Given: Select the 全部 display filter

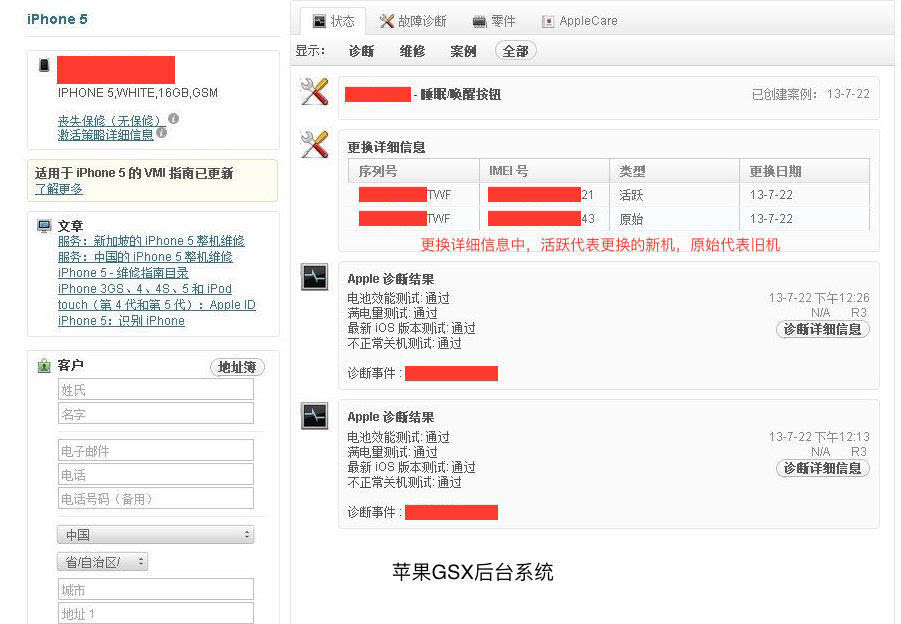Looking at the screenshot, I should [x=515, y=51].
